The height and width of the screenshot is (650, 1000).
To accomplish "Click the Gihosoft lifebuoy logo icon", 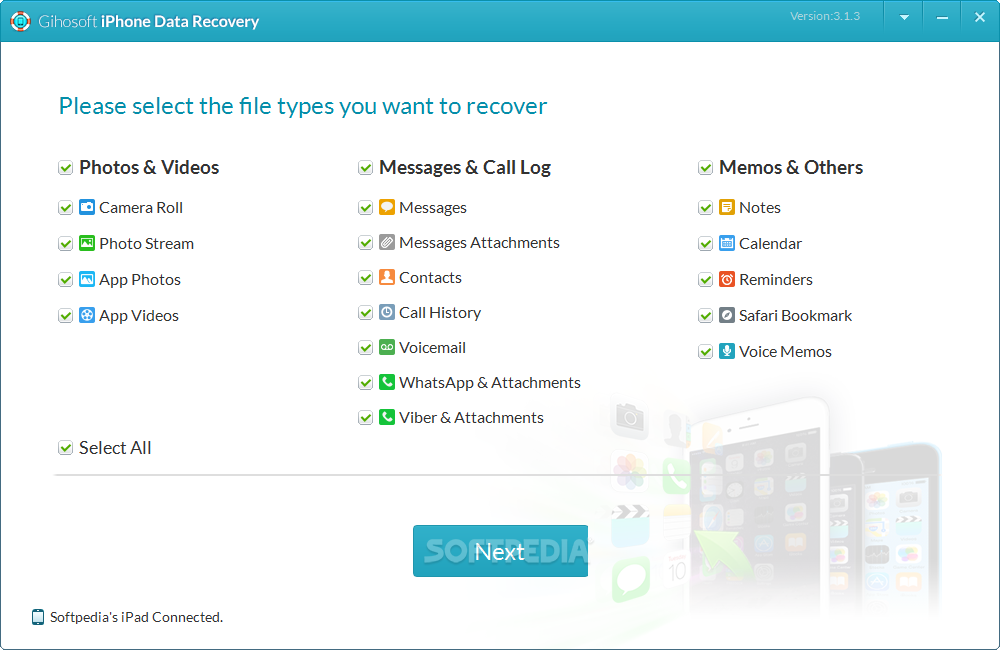I will click(20, 21).
